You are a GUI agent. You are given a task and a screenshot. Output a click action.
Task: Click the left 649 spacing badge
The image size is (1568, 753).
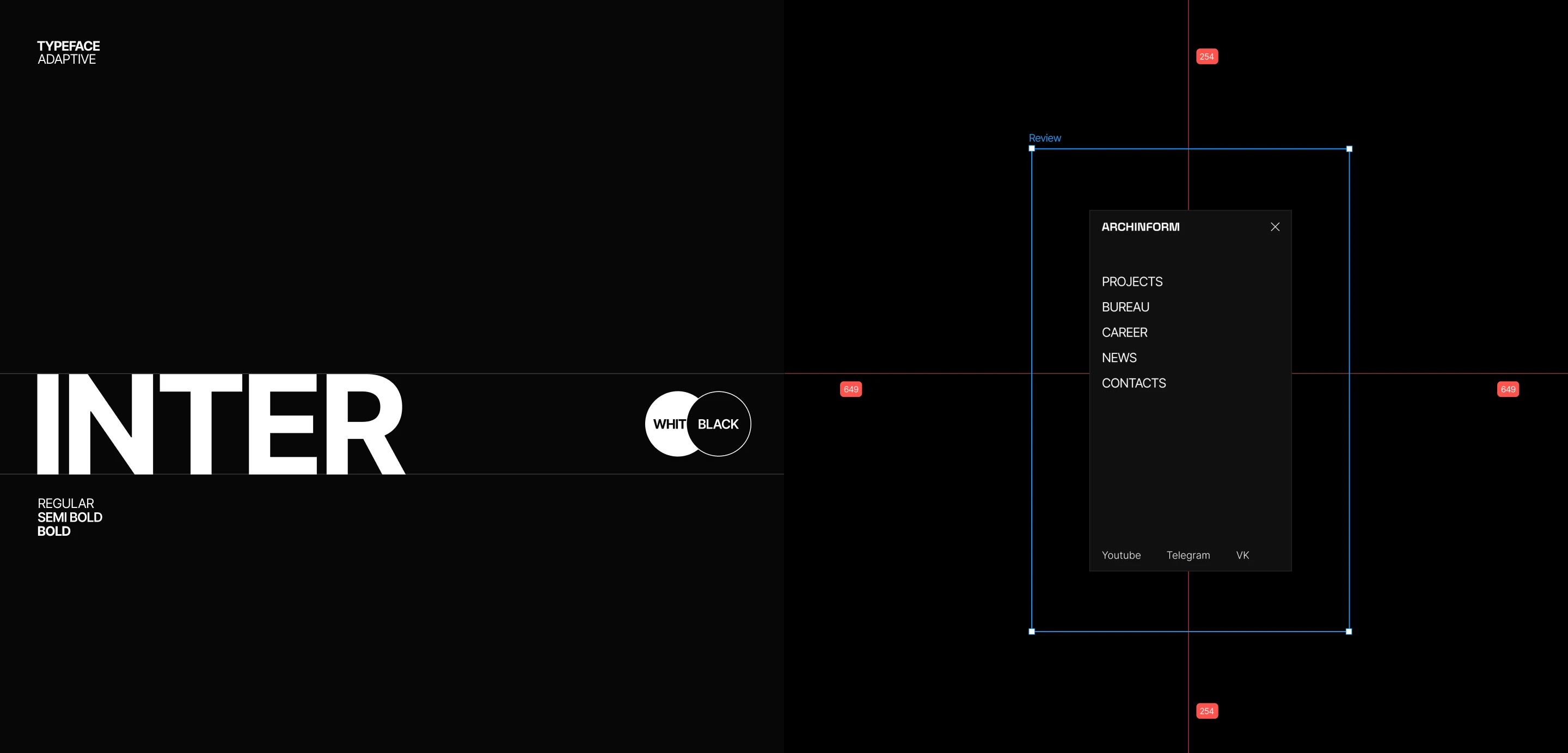(x=850, y=390)
